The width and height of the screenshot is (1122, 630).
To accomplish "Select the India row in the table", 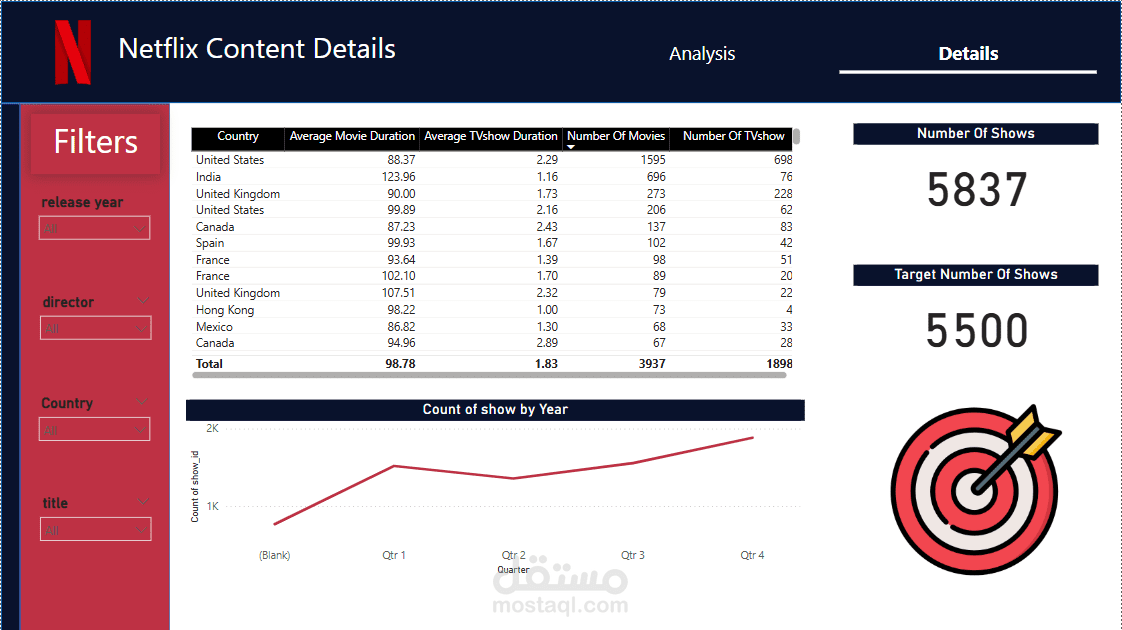I will click(492, 177).
